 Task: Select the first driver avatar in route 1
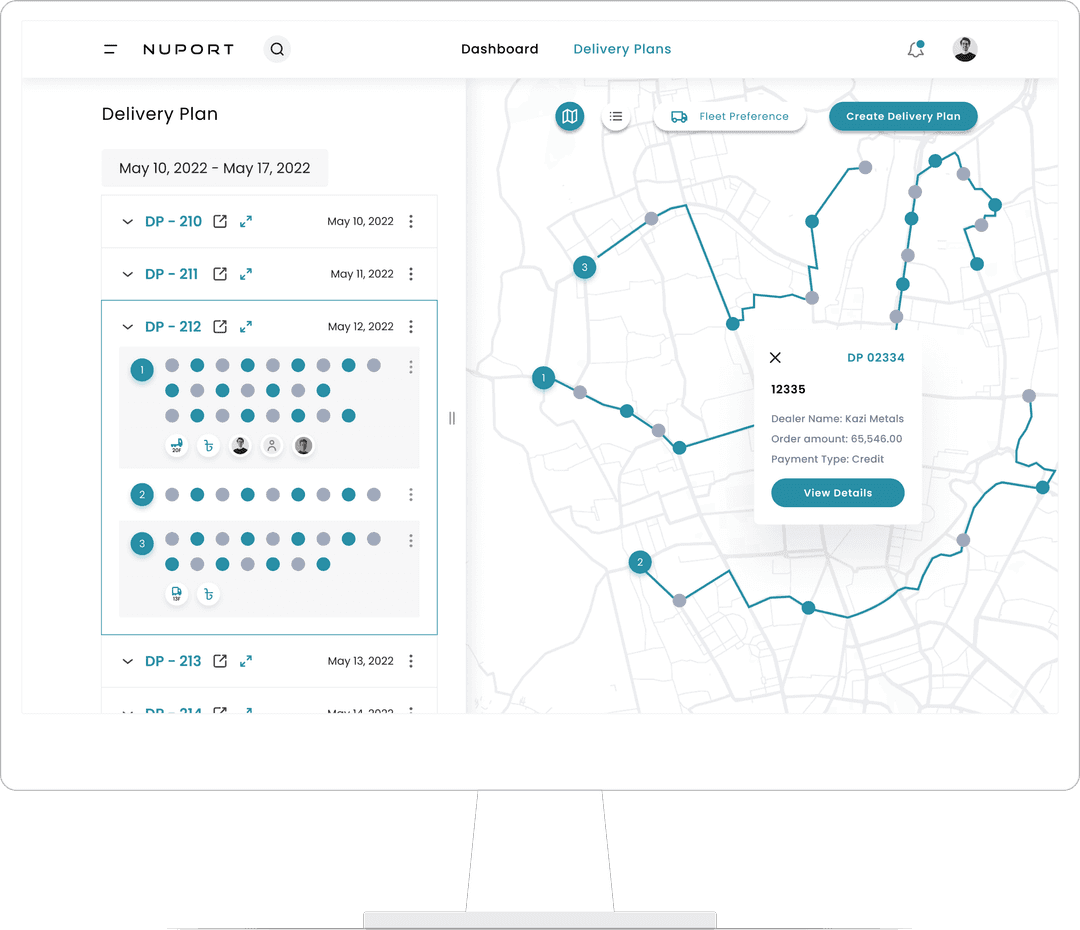coord(240,445)
